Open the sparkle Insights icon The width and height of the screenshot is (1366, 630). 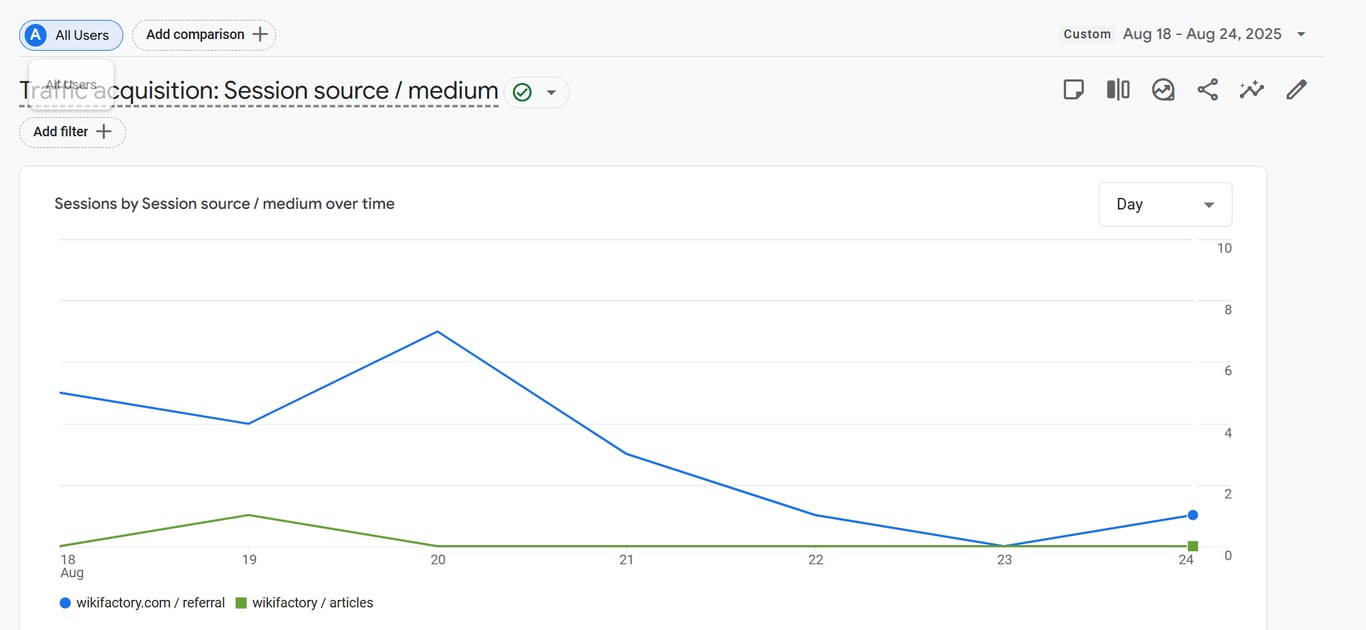pos(1252,90)
